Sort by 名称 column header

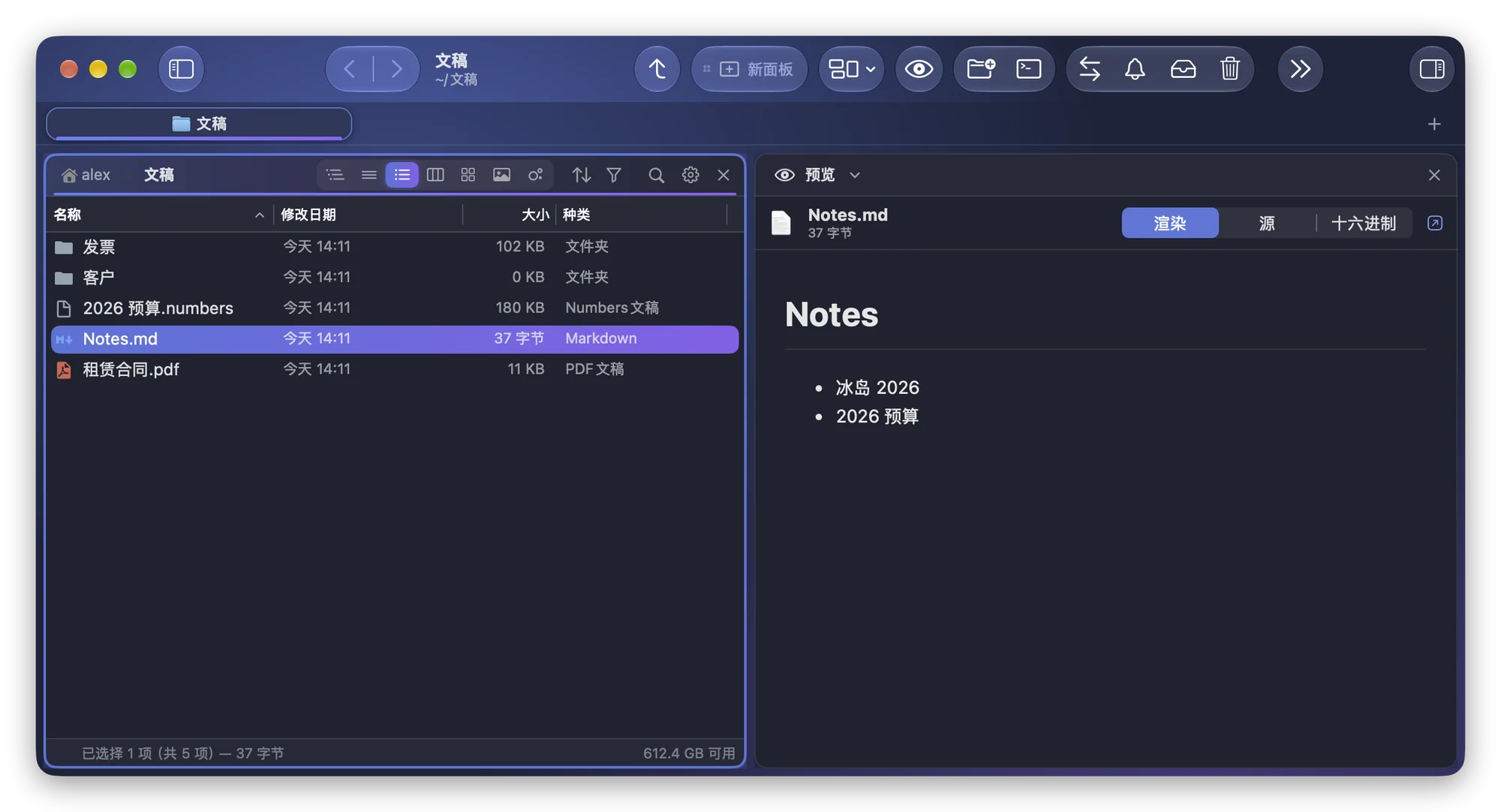coord(159,215)
